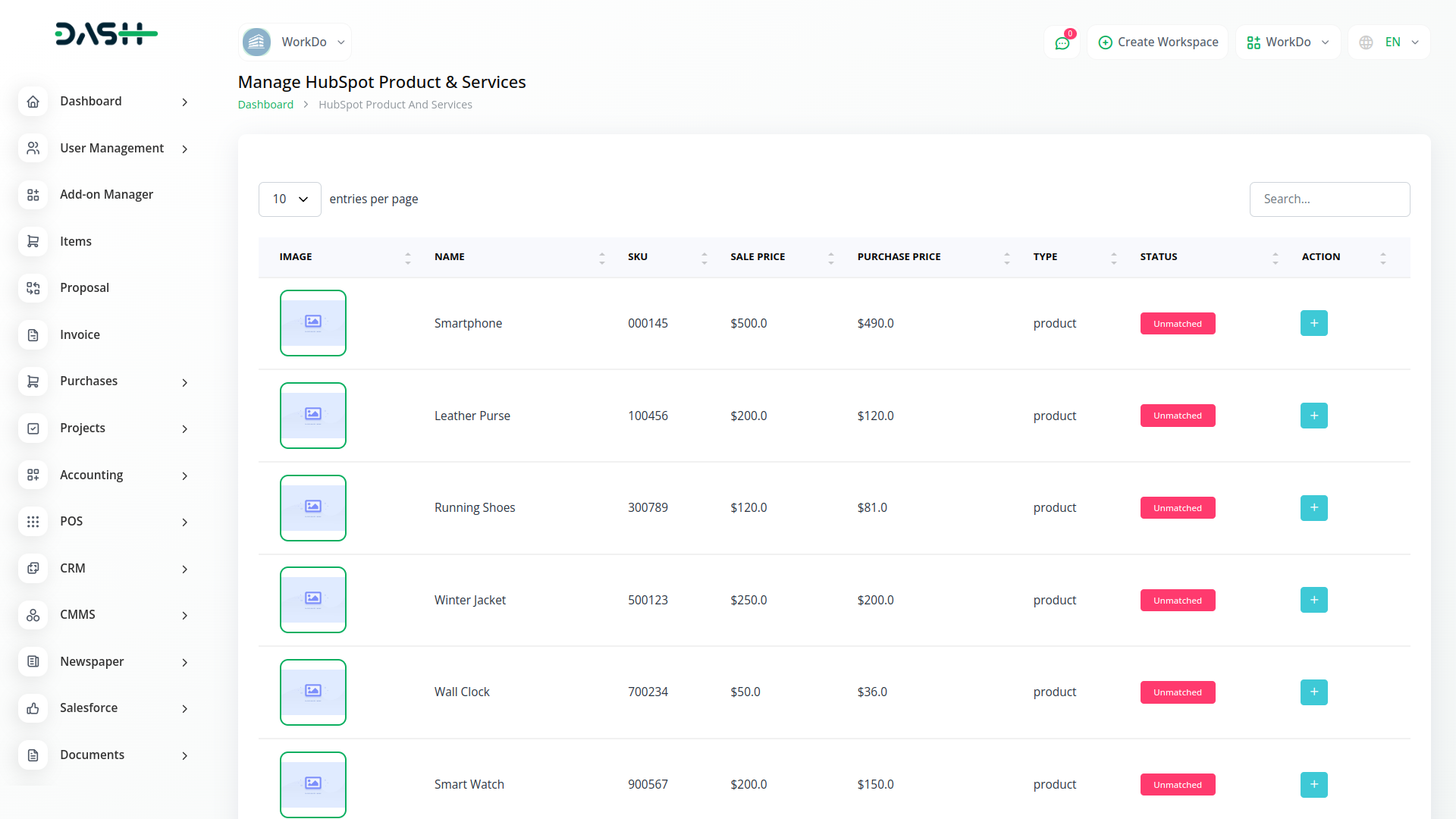This screenshot has width=1456, height=819.
Task: Go to the Dashboard breadcrumb link
Action: 265,105
